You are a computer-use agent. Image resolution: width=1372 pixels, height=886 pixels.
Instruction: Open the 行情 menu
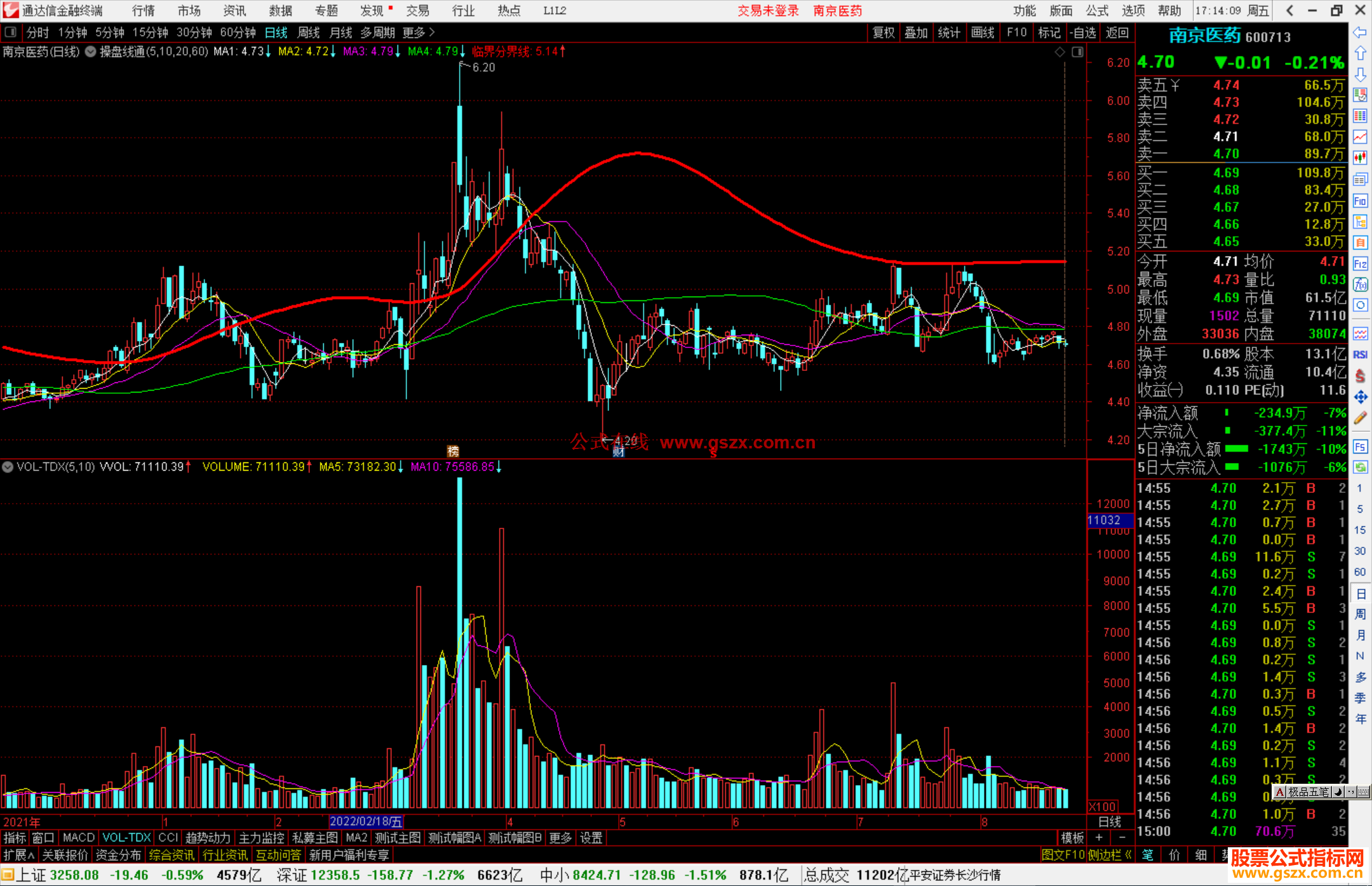(x=144, y=11)
